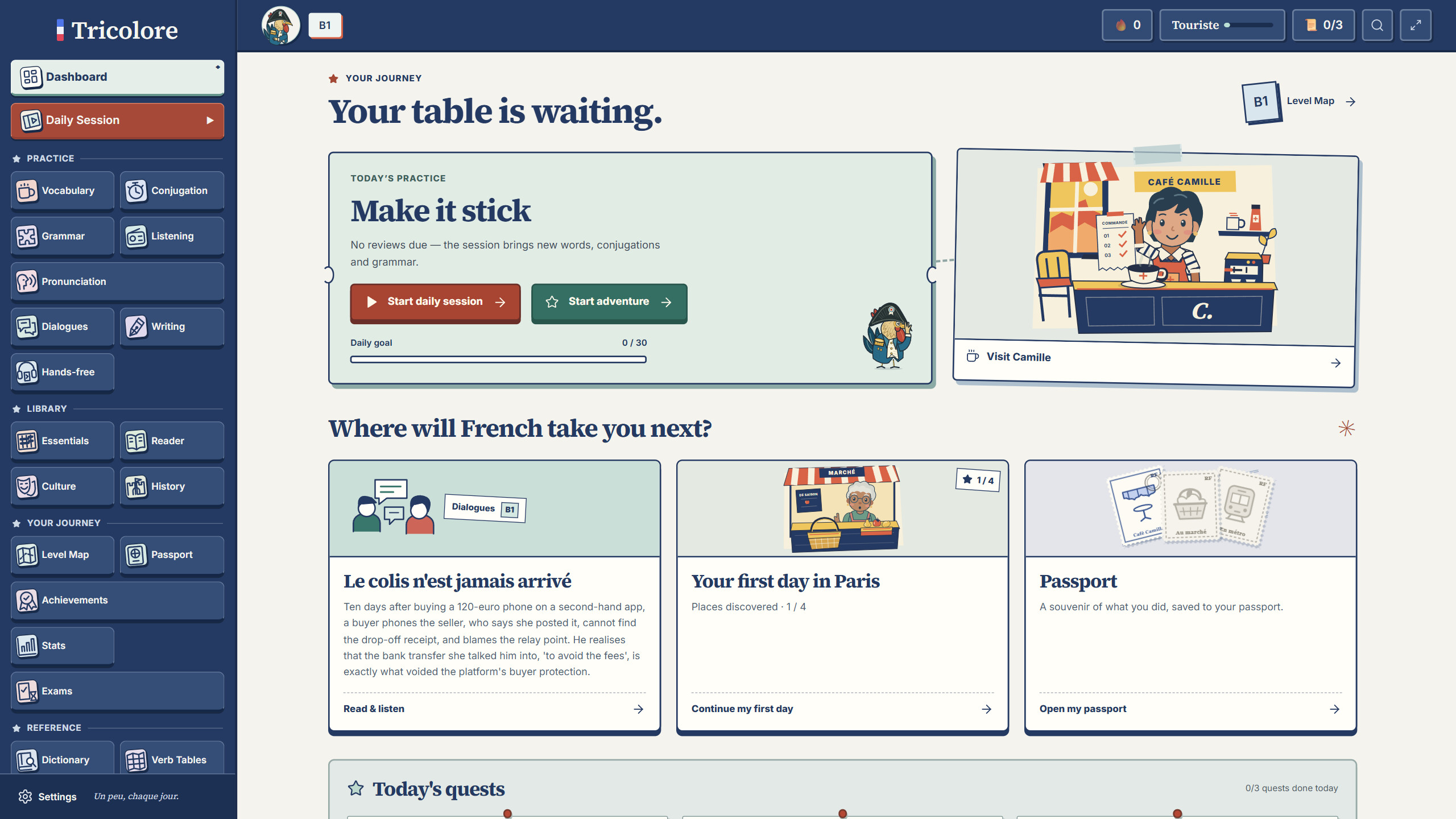Open the Vocabulary practice

tap(62, 191)
